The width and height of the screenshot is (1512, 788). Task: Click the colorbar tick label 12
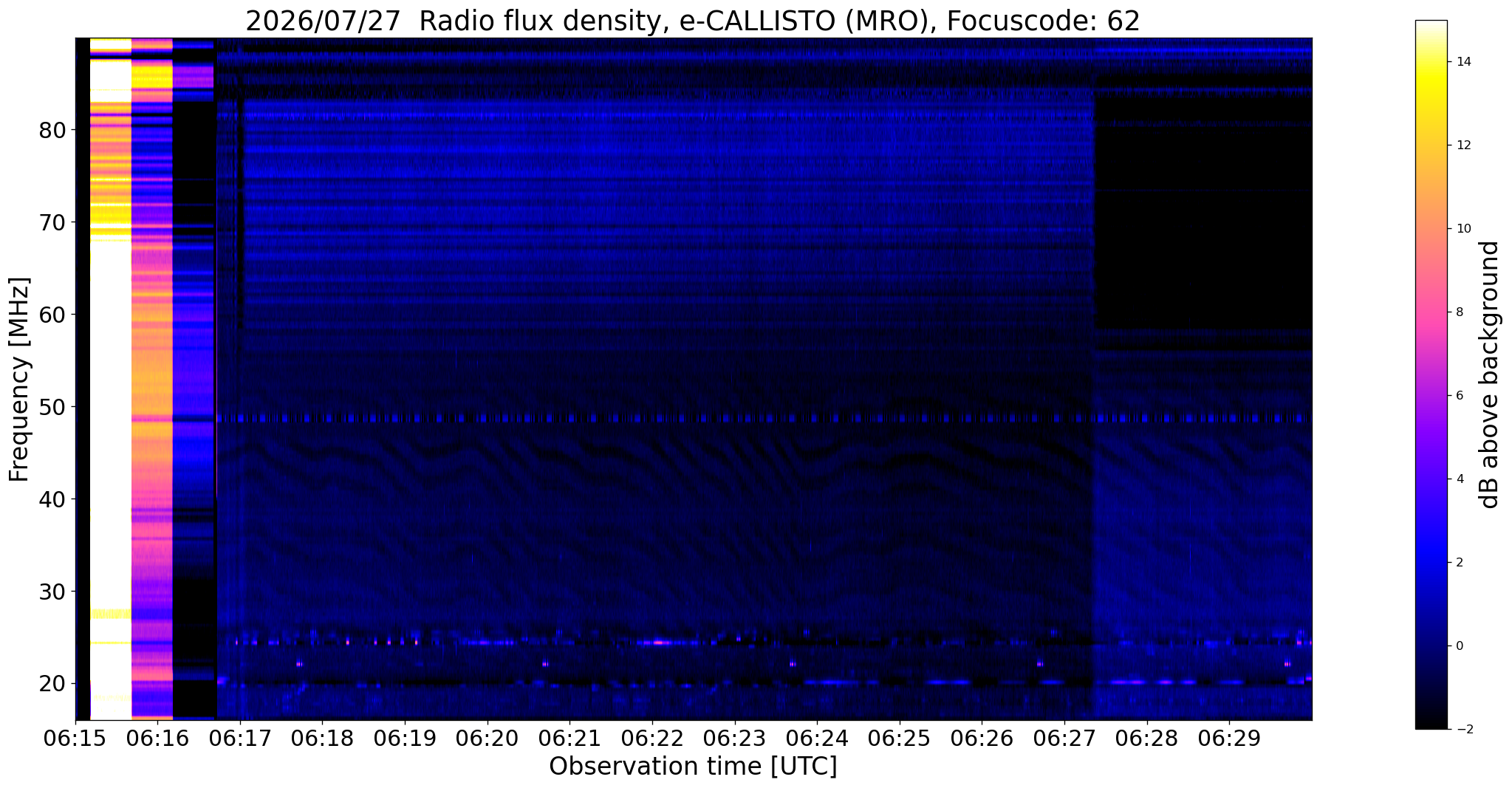point(1463,145)
